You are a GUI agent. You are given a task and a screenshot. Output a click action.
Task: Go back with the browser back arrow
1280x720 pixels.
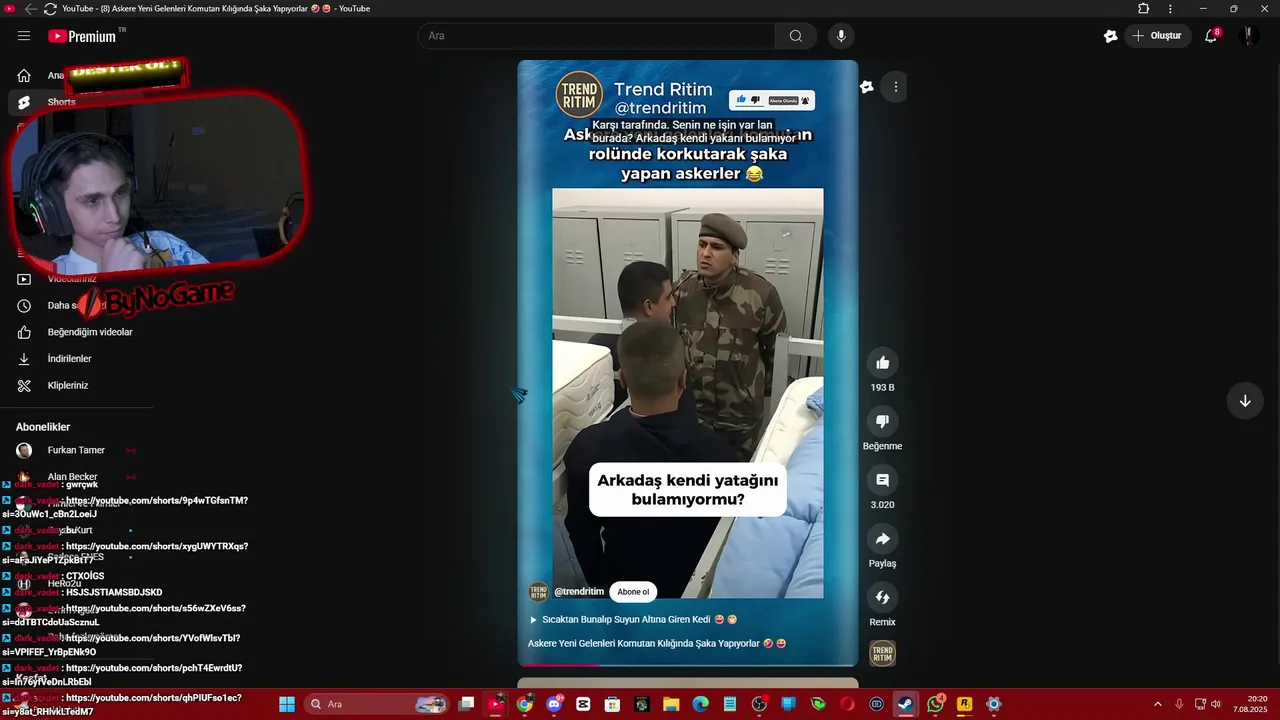pos(30,9)
